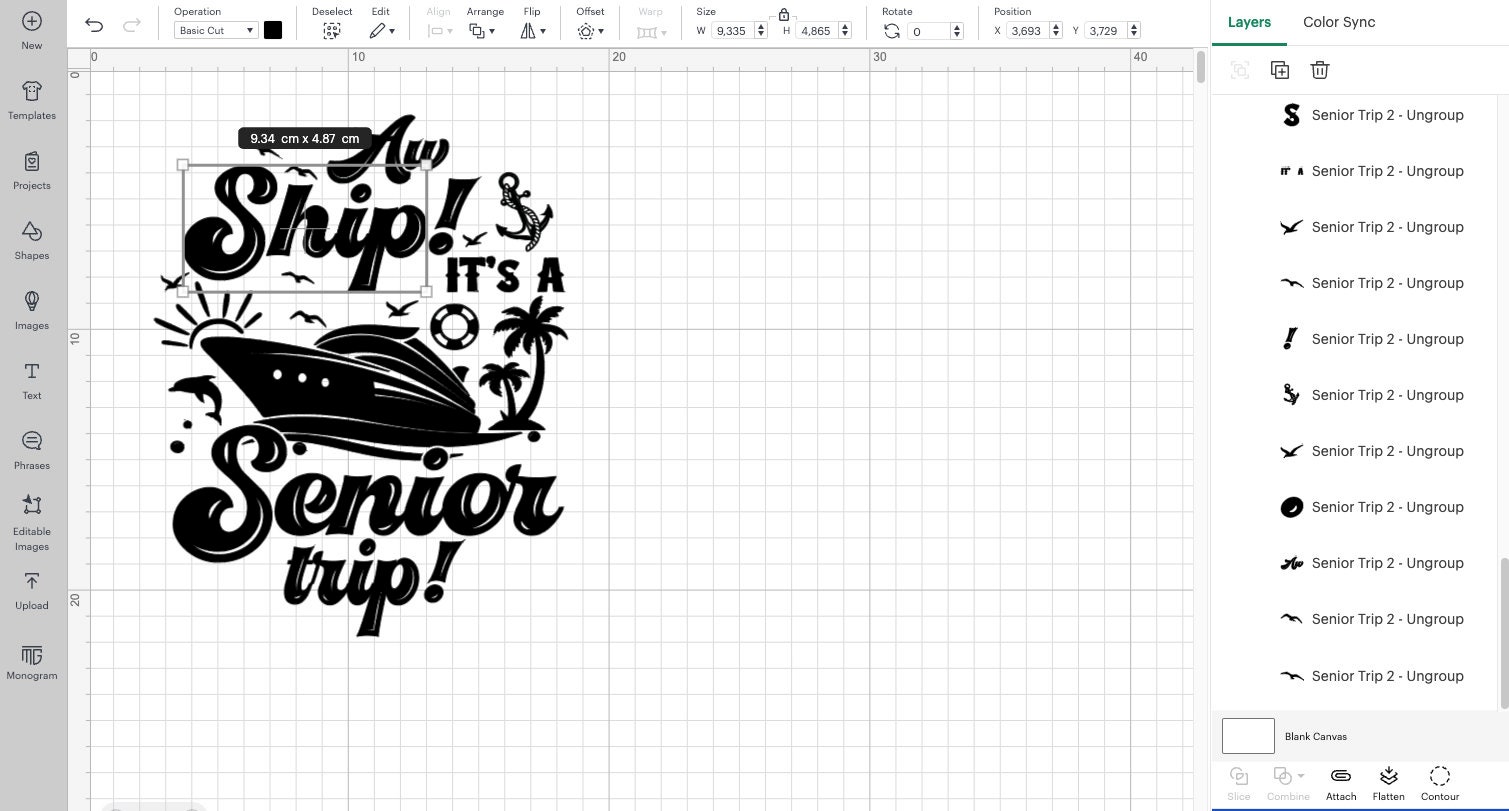Open the Arrange dropdown

(x=481, y=30)
